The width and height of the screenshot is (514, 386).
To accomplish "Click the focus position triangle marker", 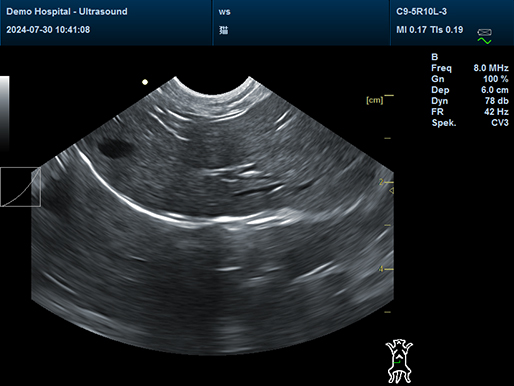I will 392,191.
